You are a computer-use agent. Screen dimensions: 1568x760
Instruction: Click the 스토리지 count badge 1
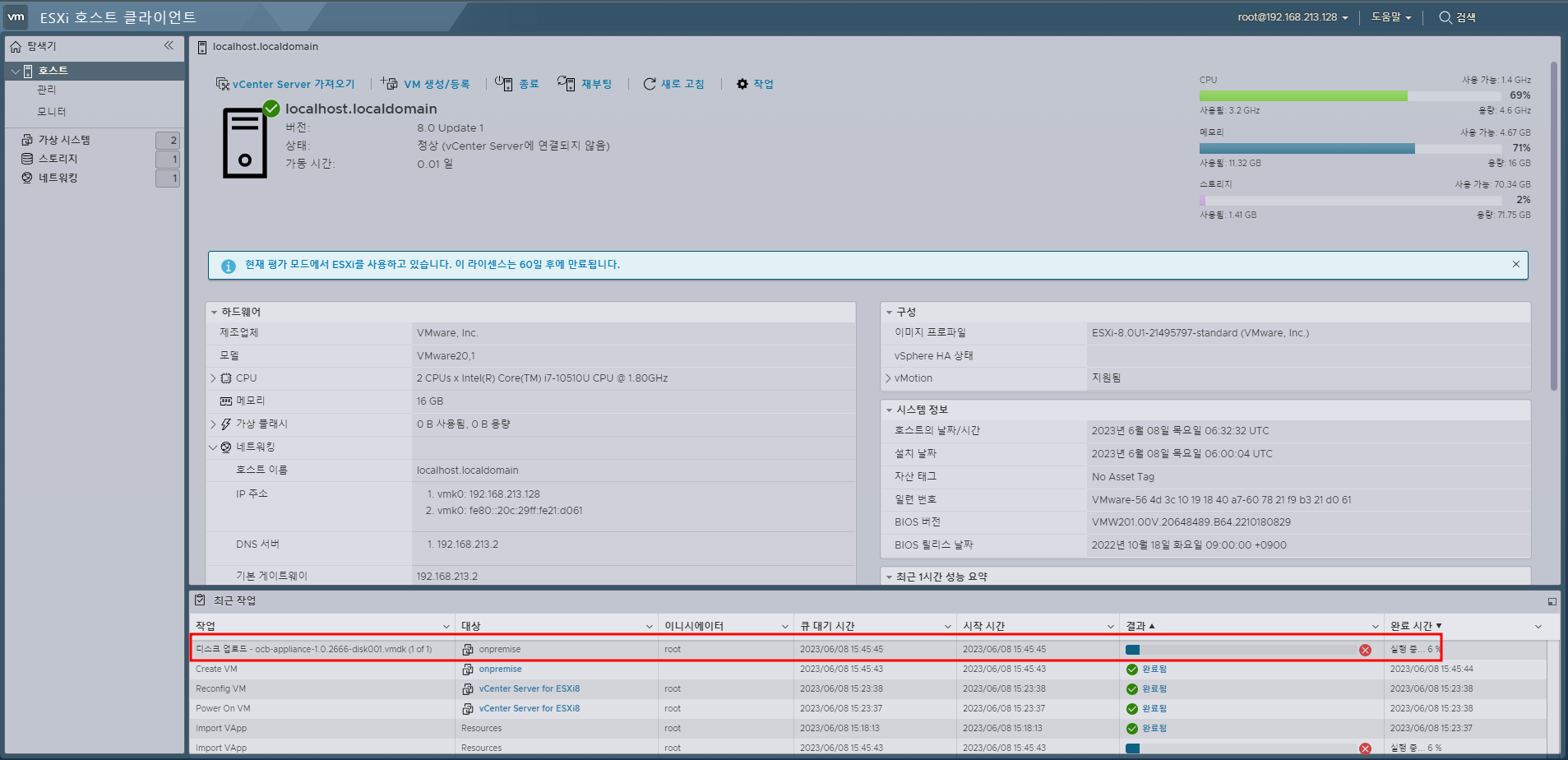[168, 159]
